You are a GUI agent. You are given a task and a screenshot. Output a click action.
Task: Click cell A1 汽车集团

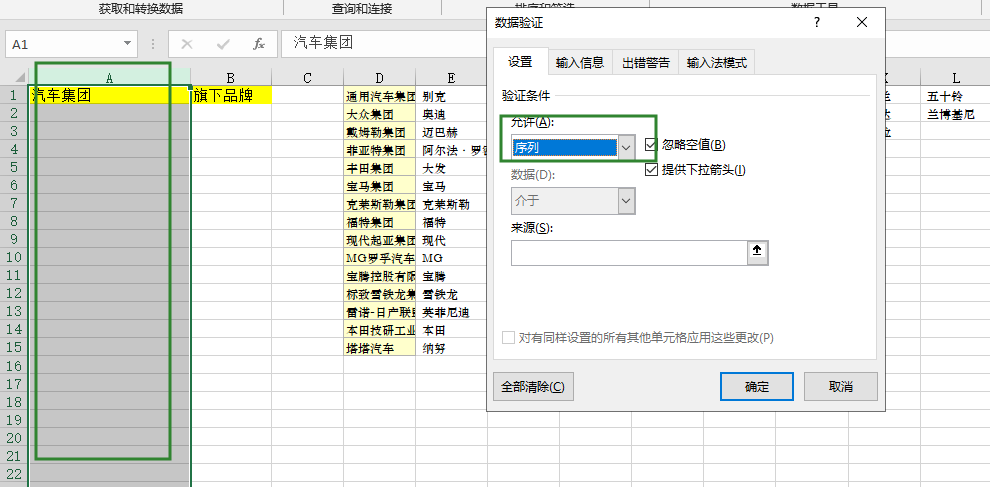[110, 96]
